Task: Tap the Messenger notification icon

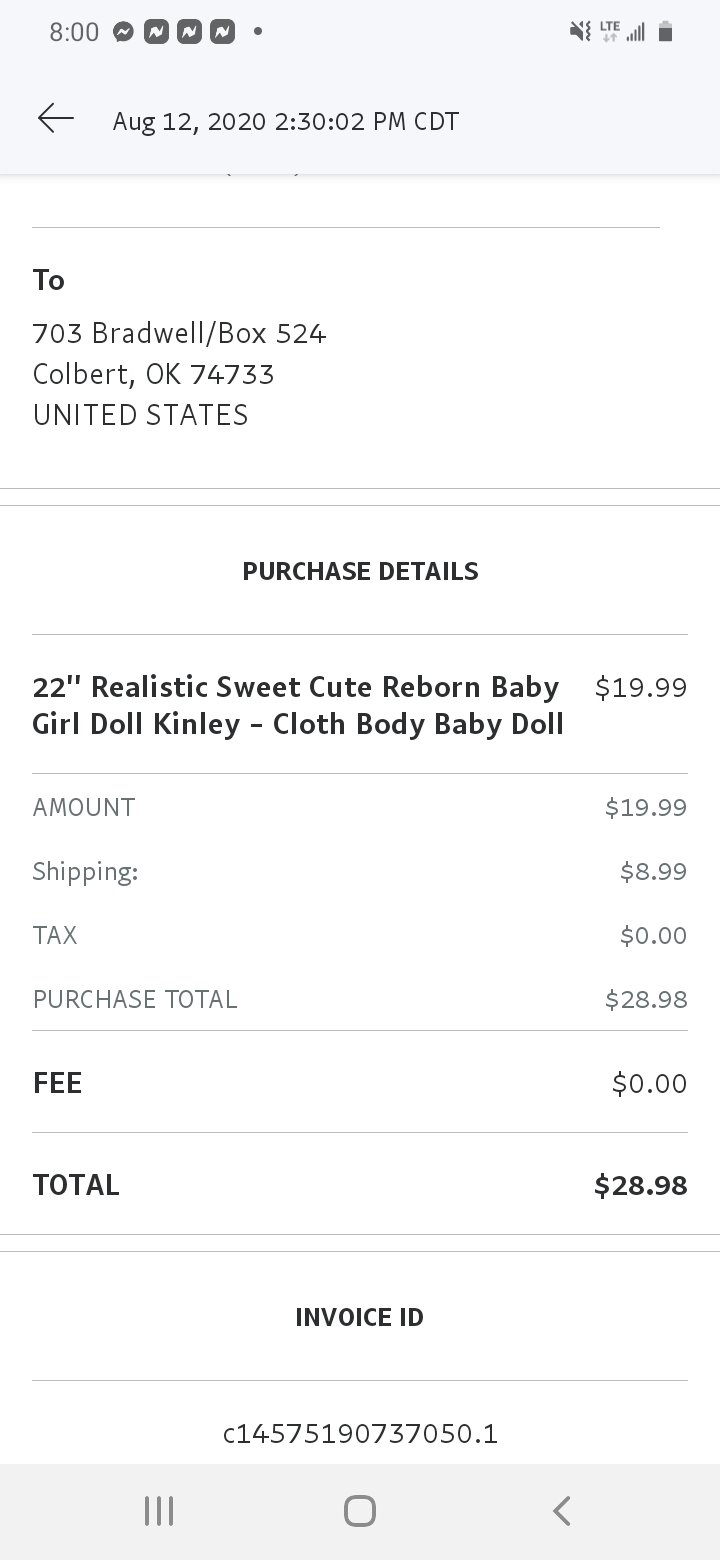Action: (123, 32)
